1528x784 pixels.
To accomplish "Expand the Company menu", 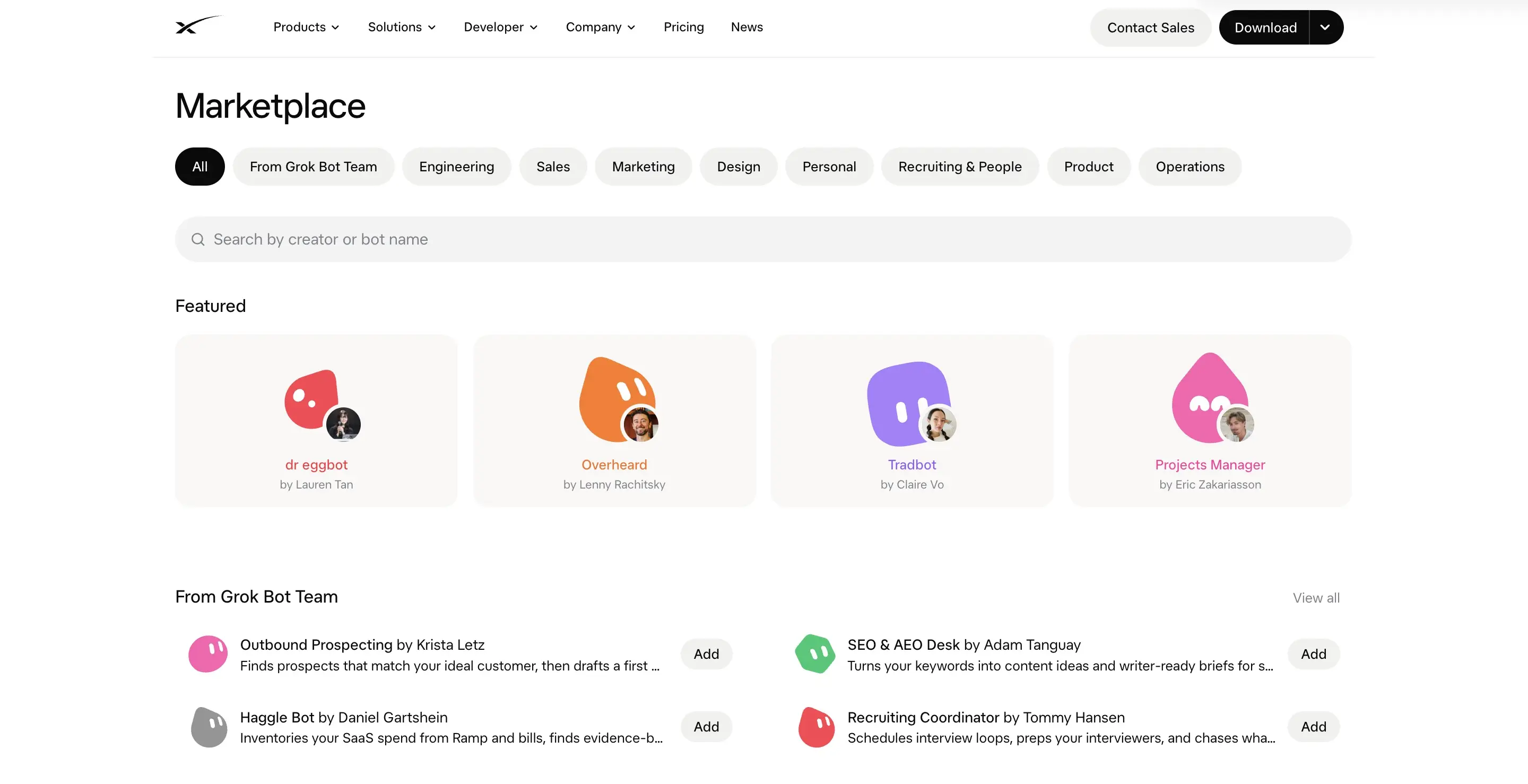I will (600, 27).
